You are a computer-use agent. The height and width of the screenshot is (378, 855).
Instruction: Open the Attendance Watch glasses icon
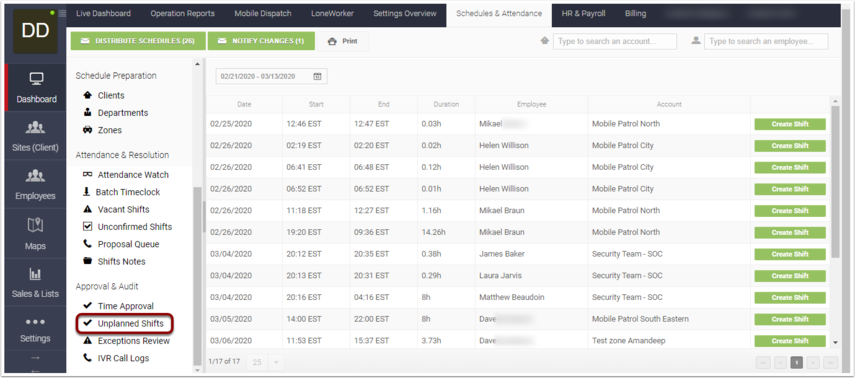coord(87,175)
